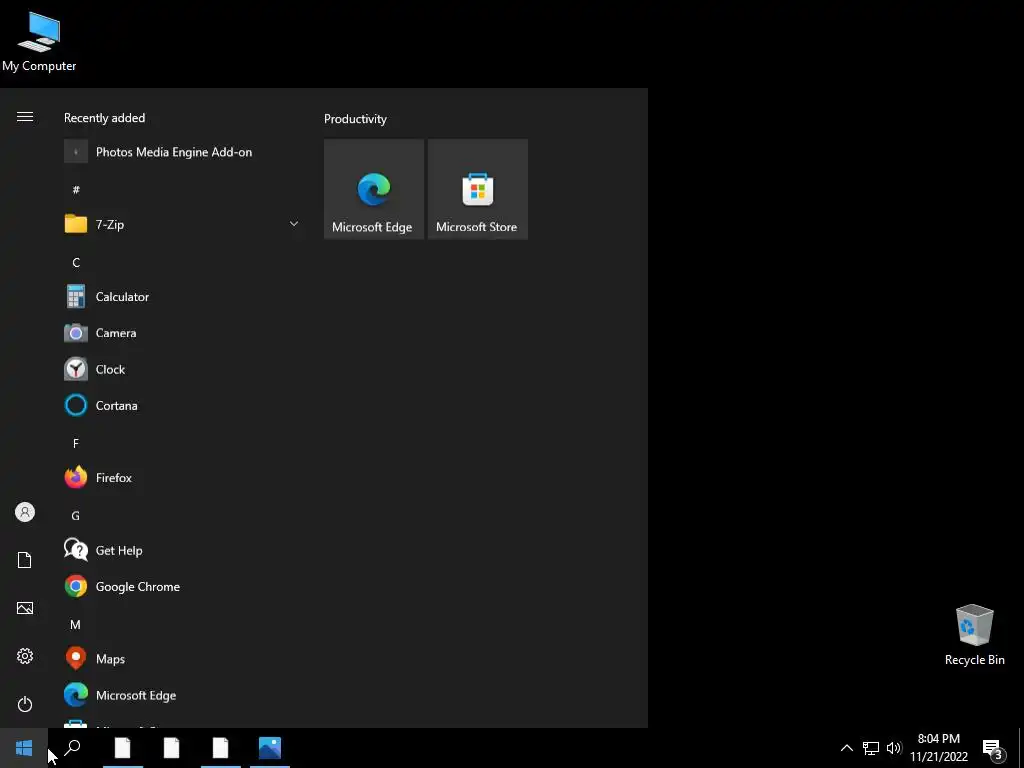
Task: Open the Recycle Bin desktop icon
Action: click(x=974, y=635)
